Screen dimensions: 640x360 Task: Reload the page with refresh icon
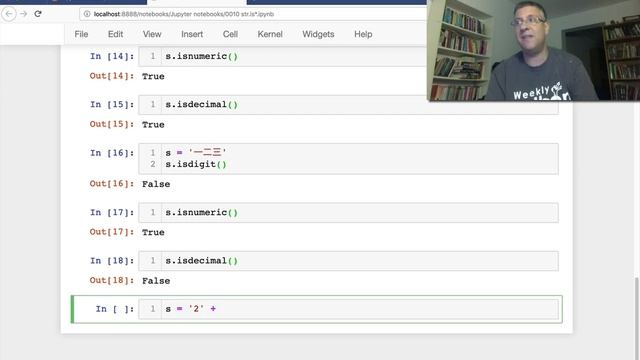[38, 14]
